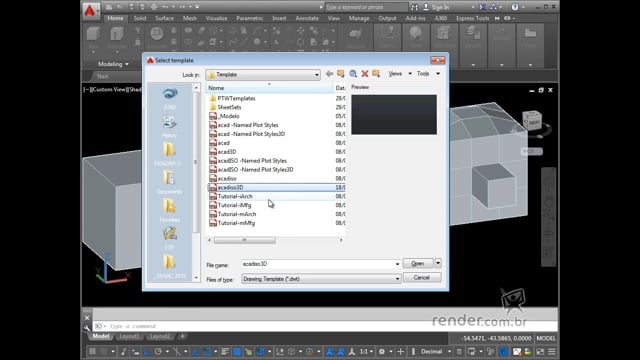Viewport: 640px width, 360px height.
Task: Open the AutoCAD application menu (red A)
Action: point(91,11)
